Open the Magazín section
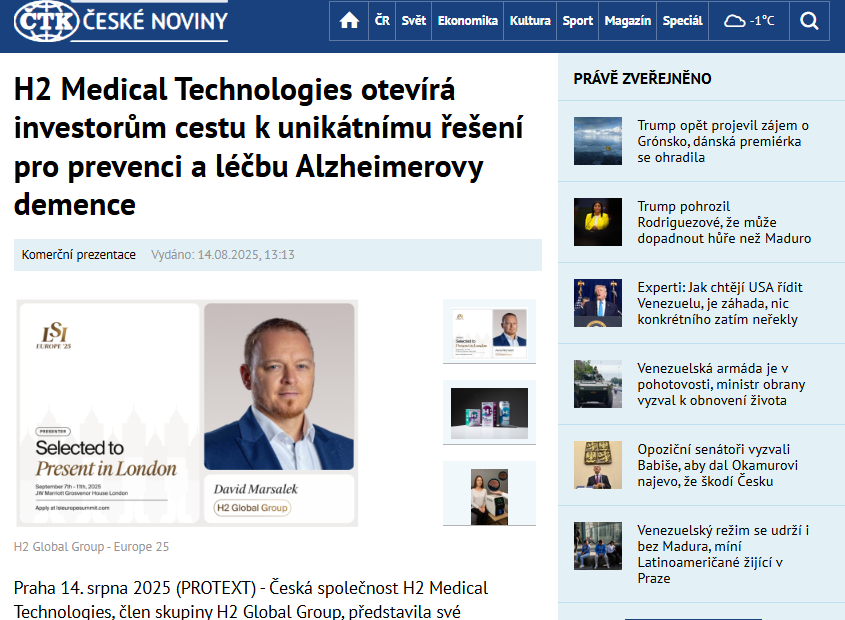The height and width of the screenshot is (620, 845). (x=627, y=20)
